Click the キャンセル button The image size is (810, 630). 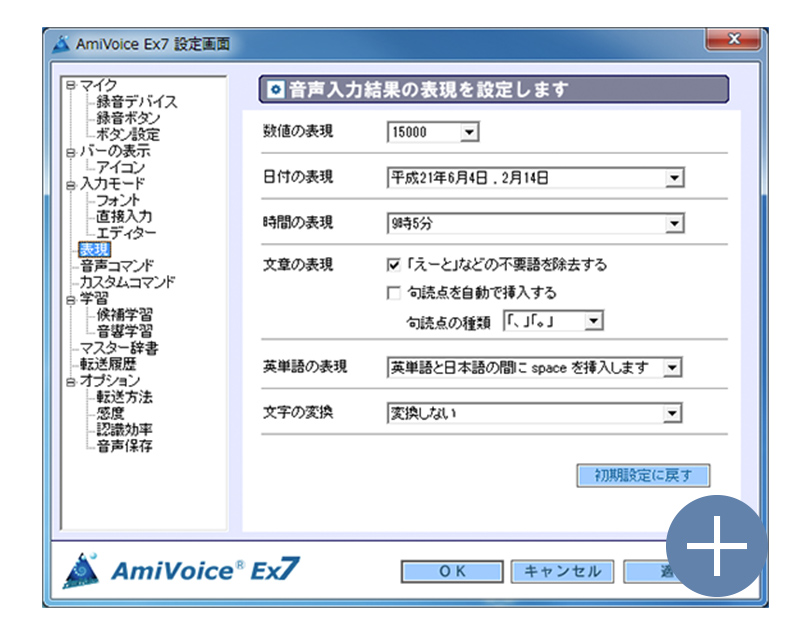click(562, 572)
